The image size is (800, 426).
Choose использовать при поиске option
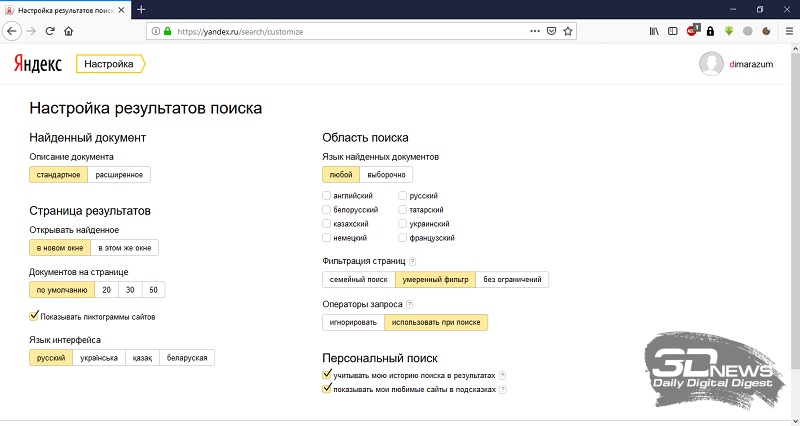tap(436, 322)
